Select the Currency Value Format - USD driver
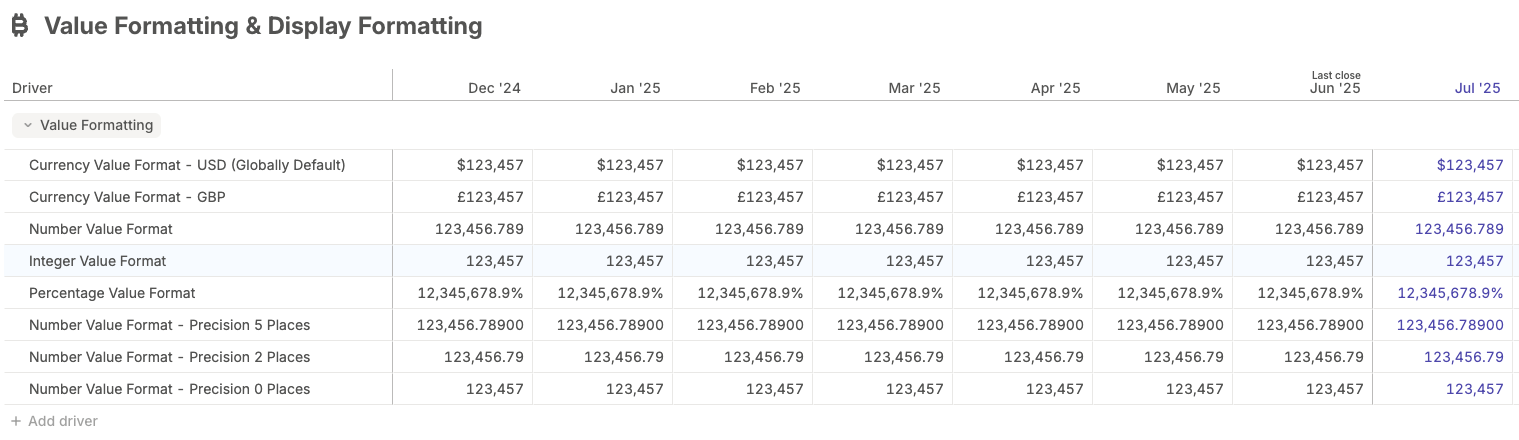The image size is (1519, 440). 187,165
